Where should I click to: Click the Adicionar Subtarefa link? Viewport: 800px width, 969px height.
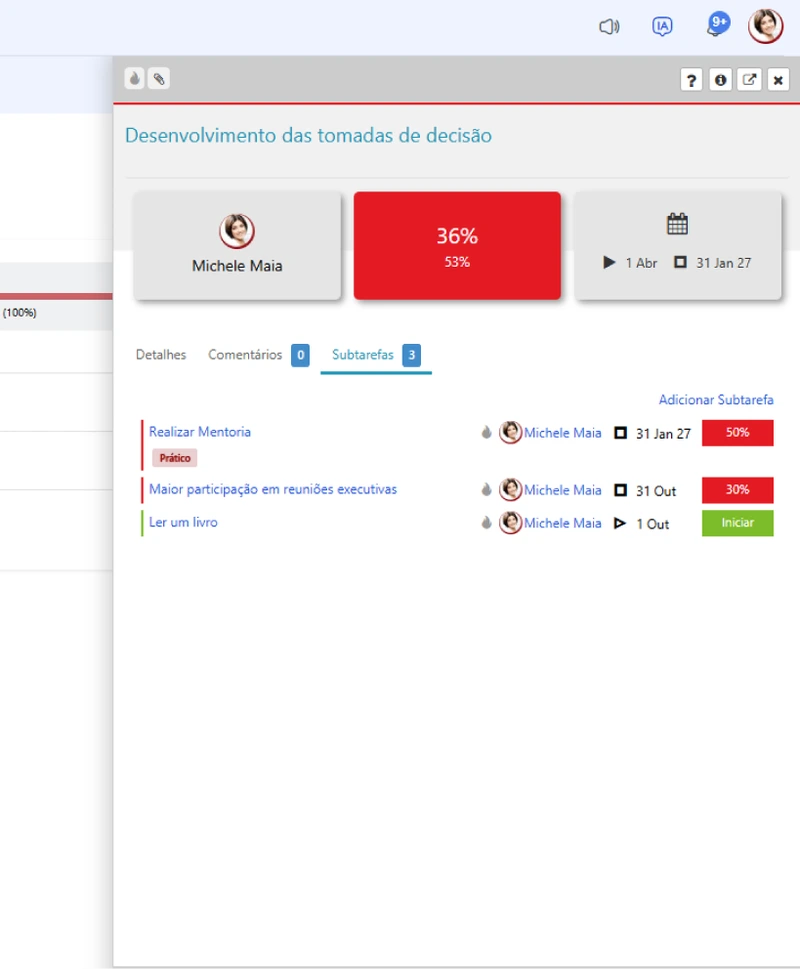click(x=716, y=400)
